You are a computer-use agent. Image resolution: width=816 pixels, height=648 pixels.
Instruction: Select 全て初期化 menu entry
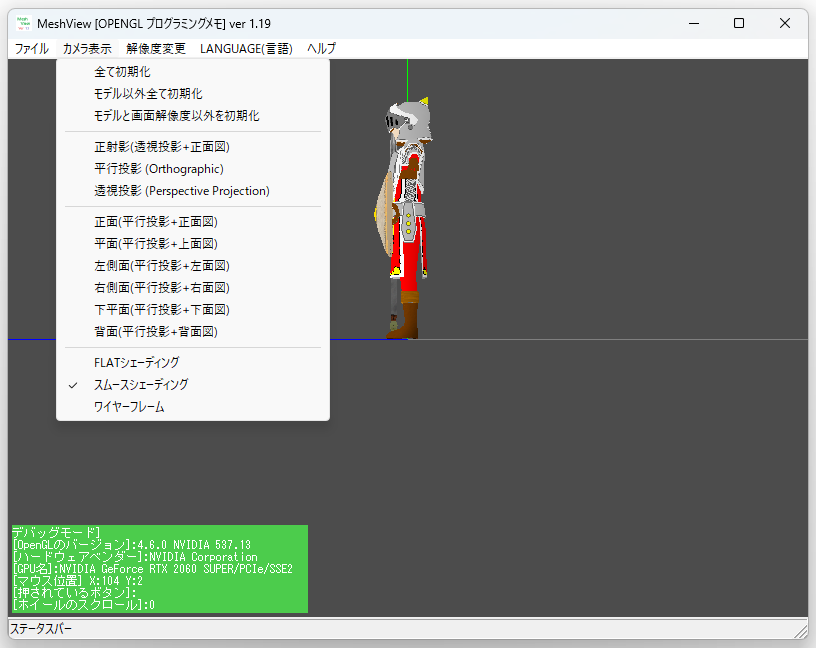point(193,72)
